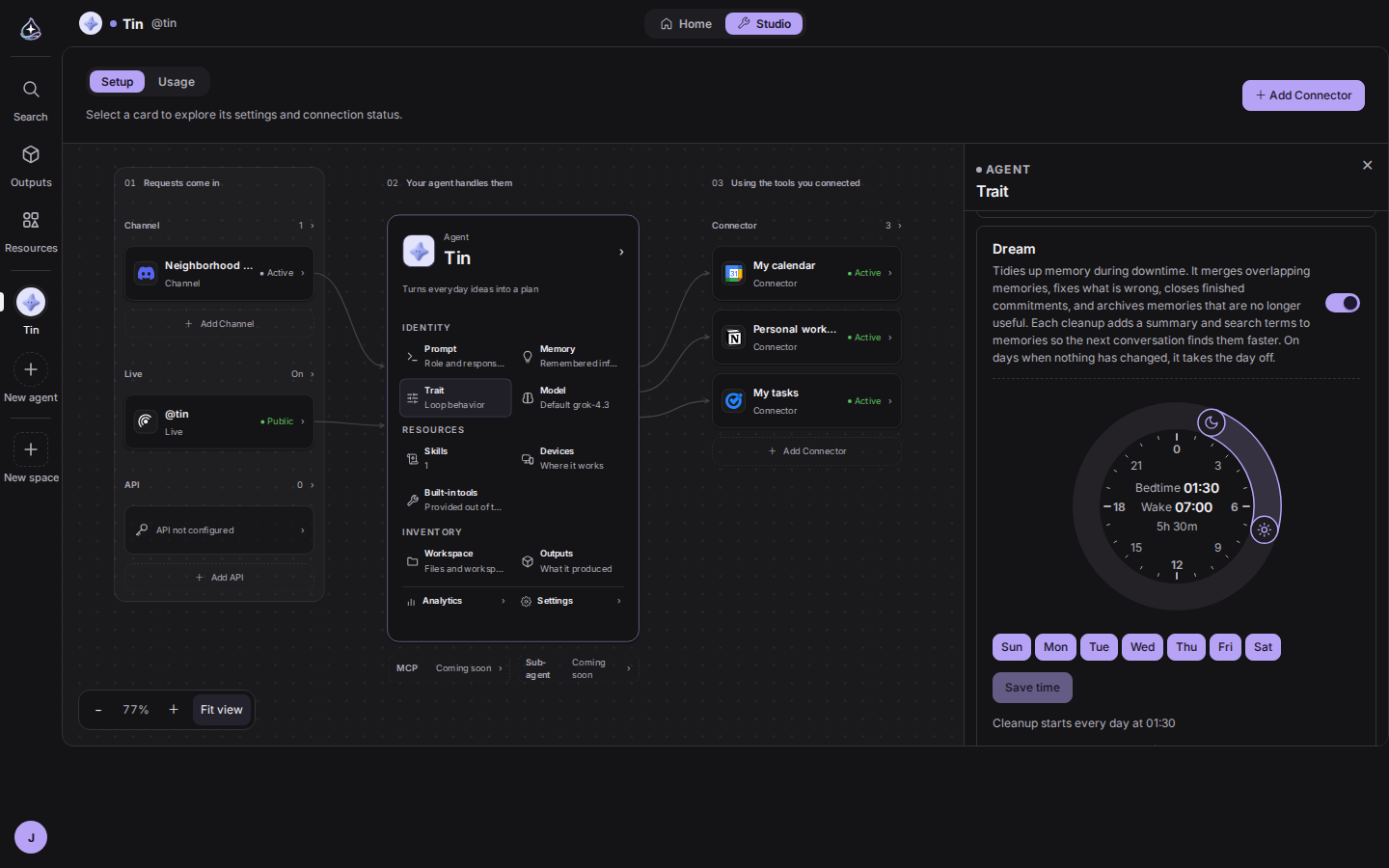
Task: Select the Setup tab
Action: [x=118, y=82]
